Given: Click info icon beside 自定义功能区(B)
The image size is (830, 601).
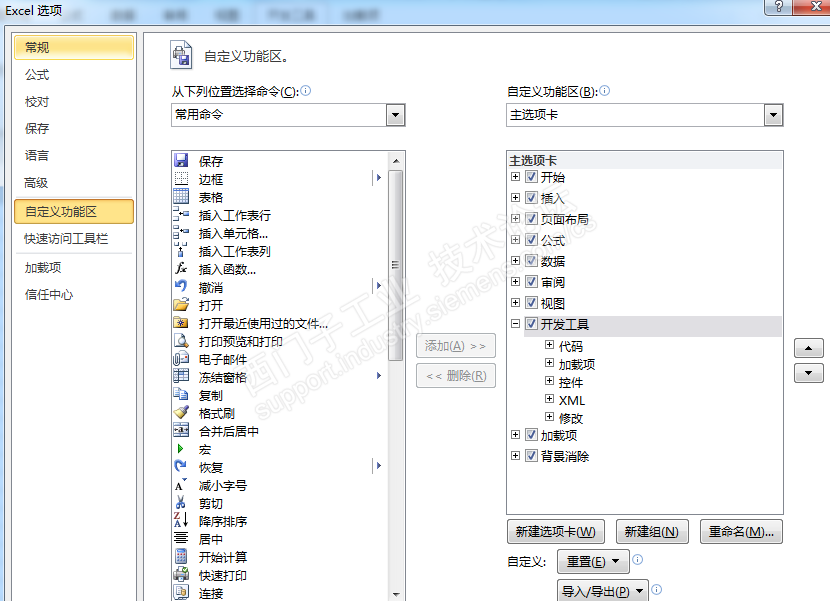Looking at the screenshot, I should 605,91.
